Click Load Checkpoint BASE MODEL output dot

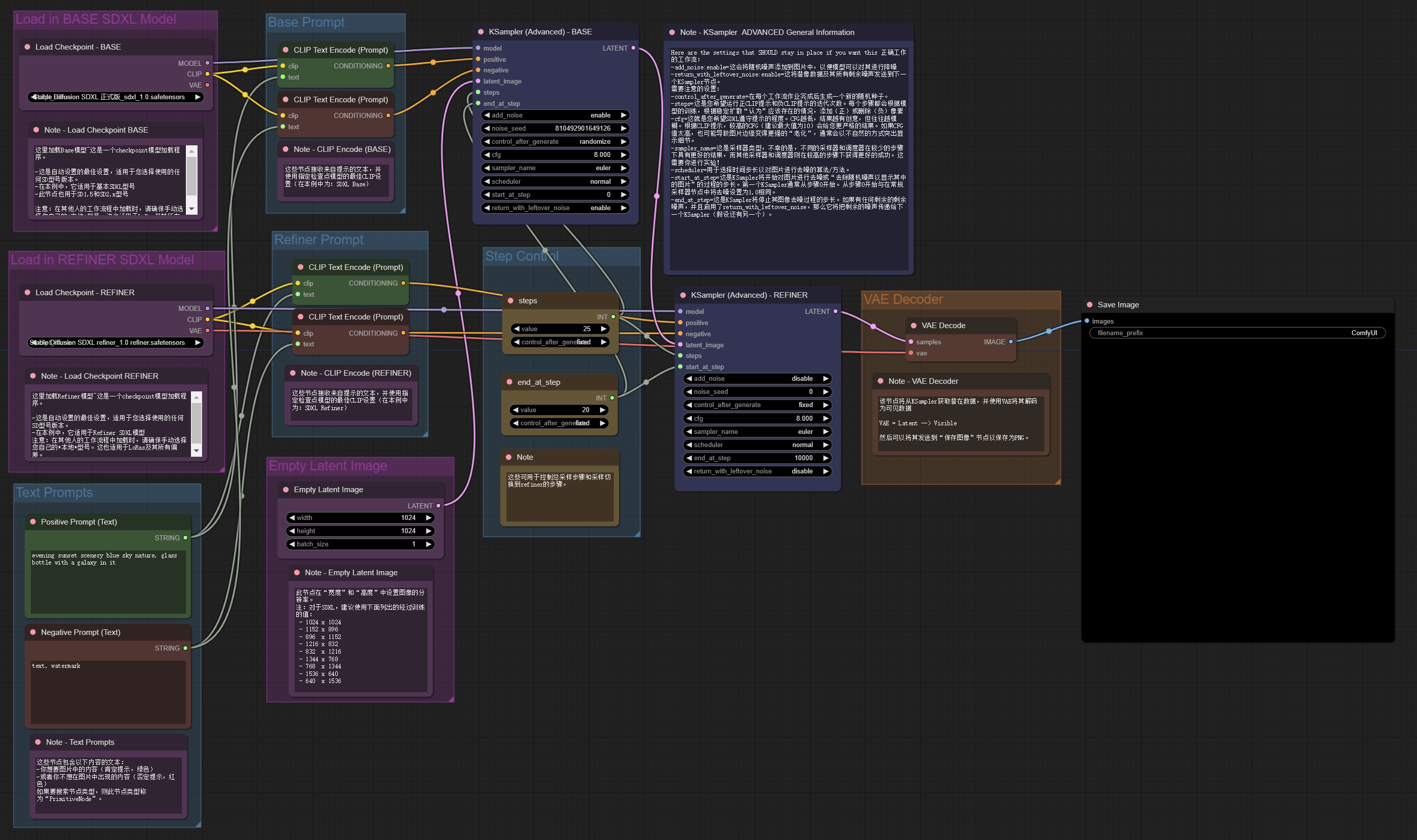pos(207,63)
